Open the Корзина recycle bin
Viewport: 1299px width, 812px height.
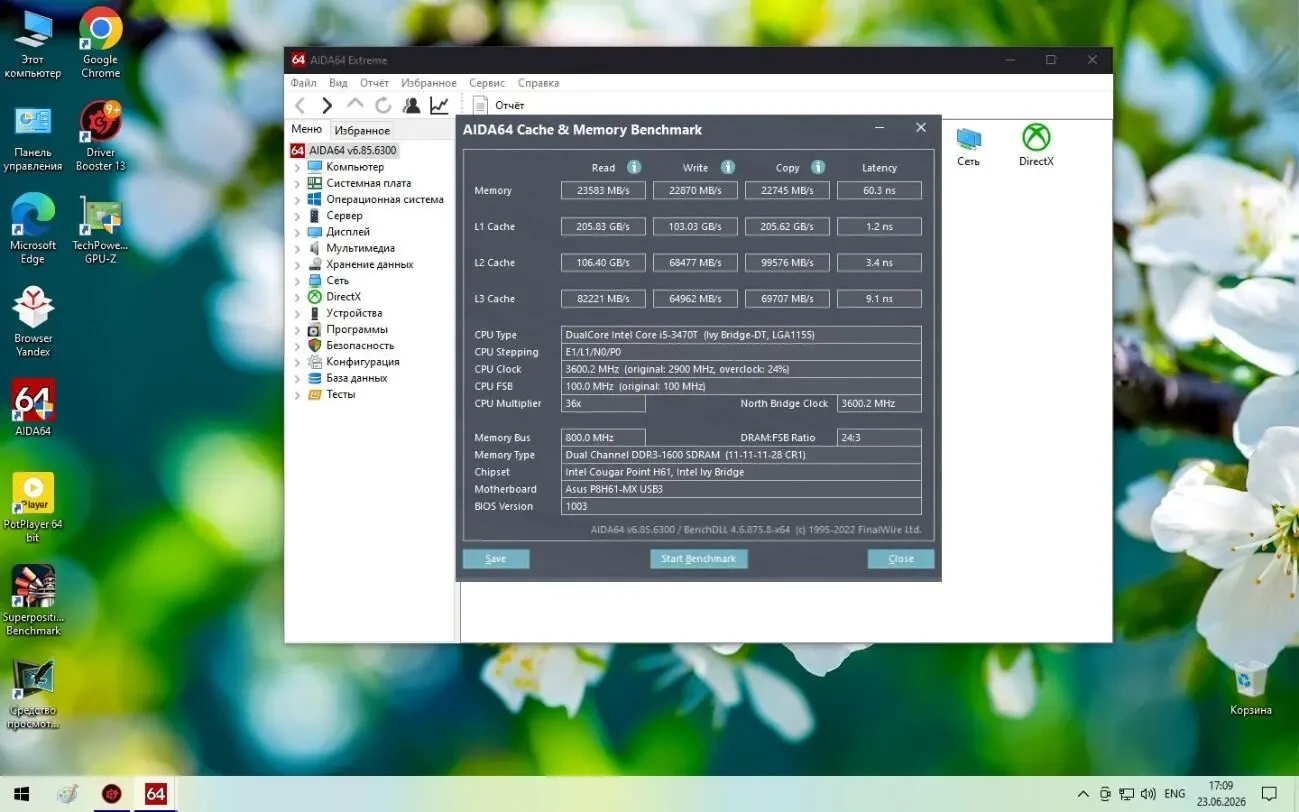point(1251,688)
